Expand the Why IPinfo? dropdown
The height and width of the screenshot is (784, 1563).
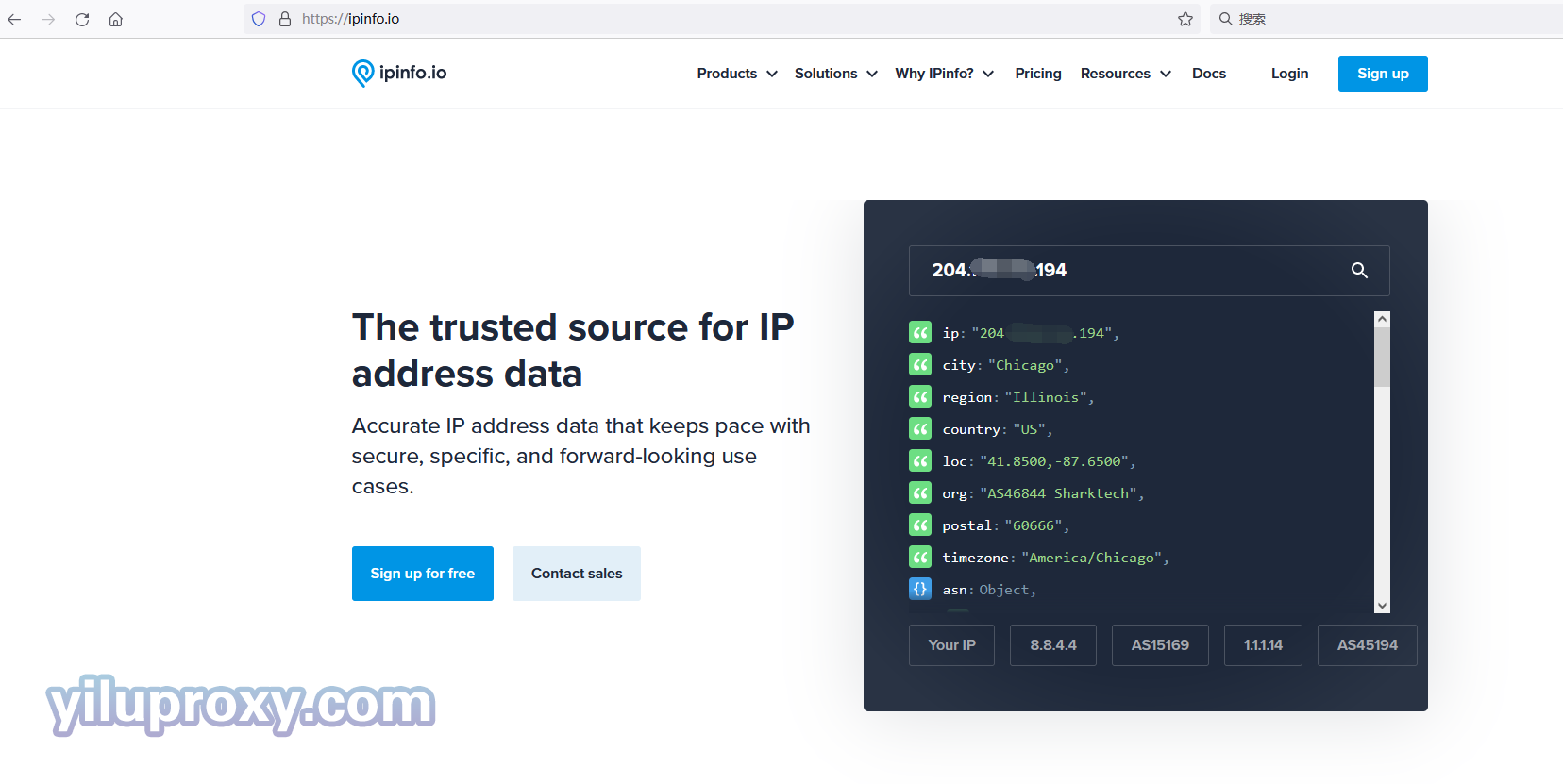945,74
